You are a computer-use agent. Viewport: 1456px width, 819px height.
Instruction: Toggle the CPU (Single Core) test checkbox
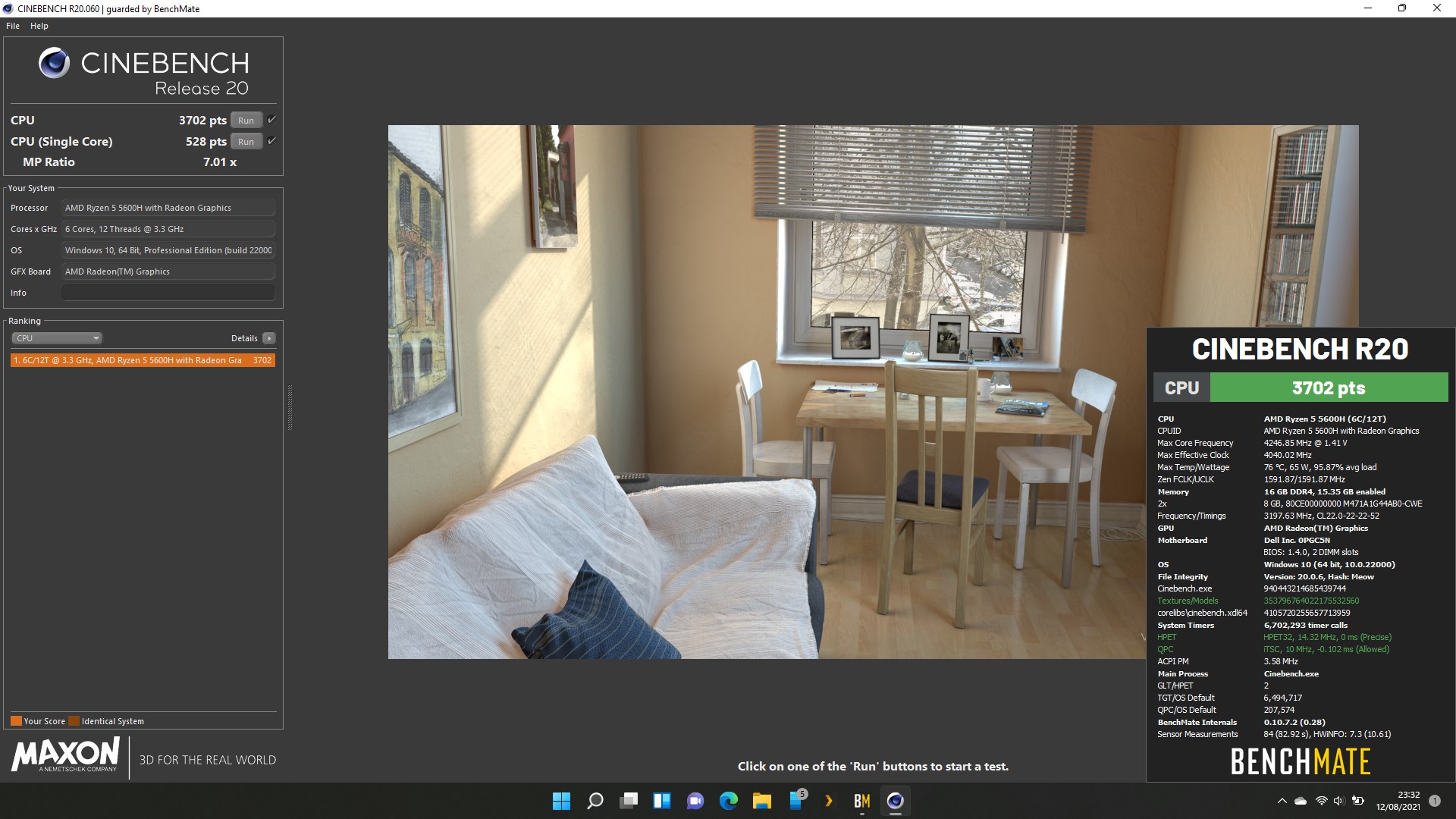[x=271, y=141]
